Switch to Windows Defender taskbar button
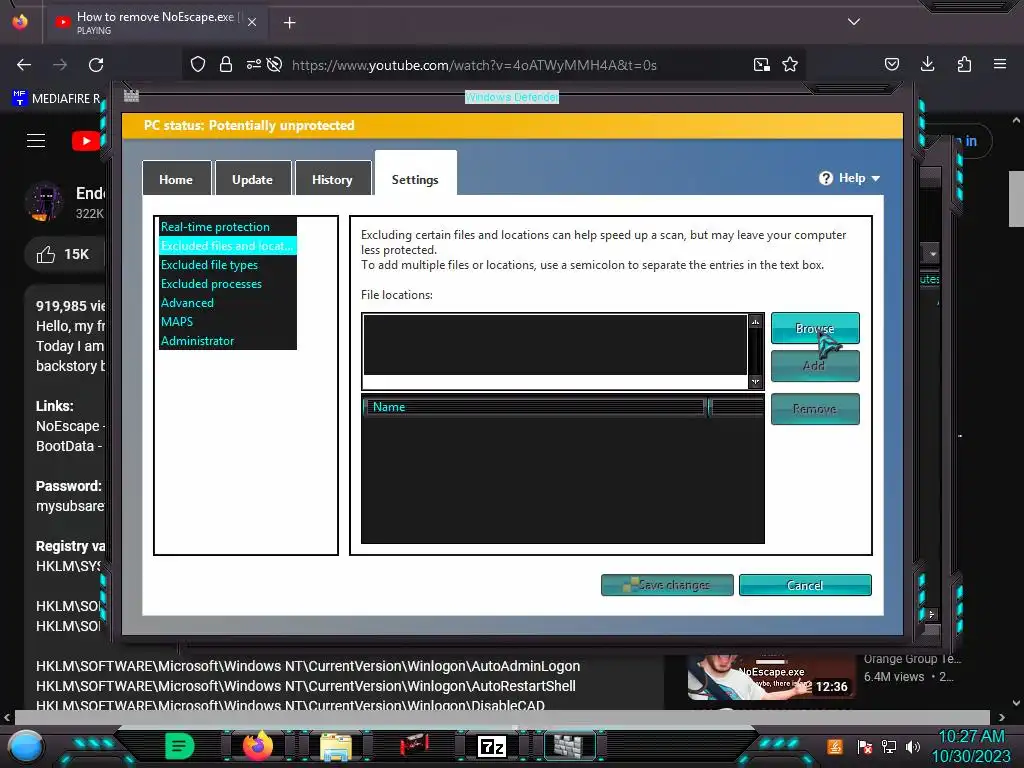This screenshot has height=768, width=1024. [x=569, y=745]
